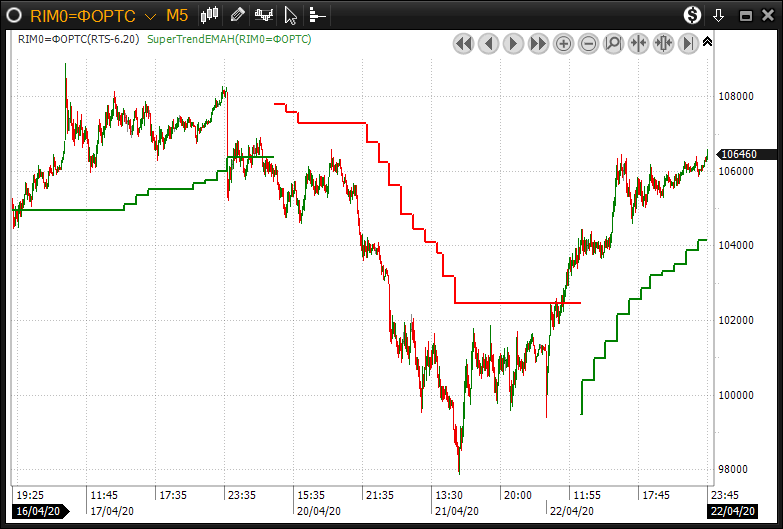The height and width of the screenshot is (529, 783).
Task: Step chart one bar back
Action: (488, 43)
